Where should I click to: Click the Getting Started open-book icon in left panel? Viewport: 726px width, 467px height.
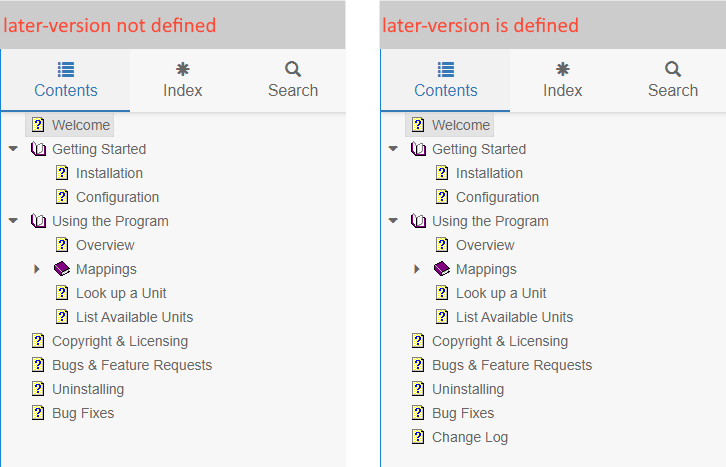38,149
